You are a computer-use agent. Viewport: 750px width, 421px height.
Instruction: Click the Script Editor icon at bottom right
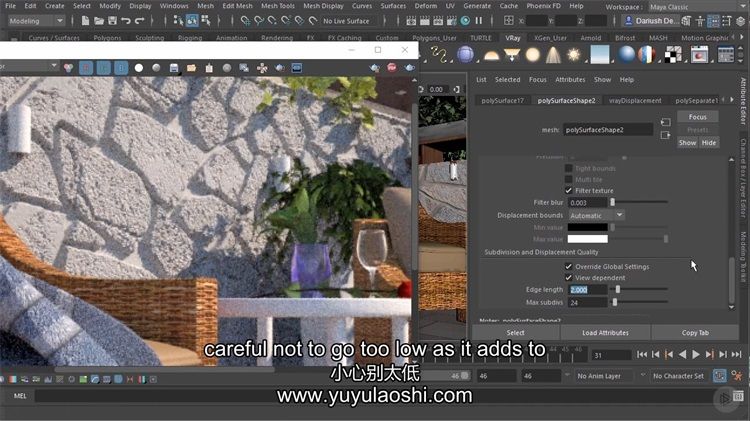click(x=739, y=396)
